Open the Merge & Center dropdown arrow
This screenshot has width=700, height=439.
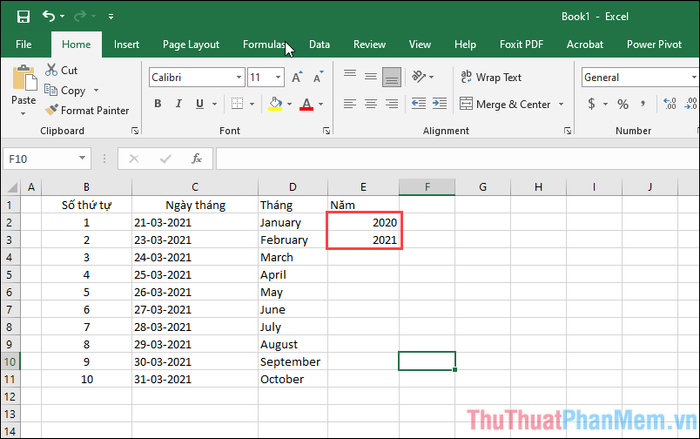click(x=561, y=104)
